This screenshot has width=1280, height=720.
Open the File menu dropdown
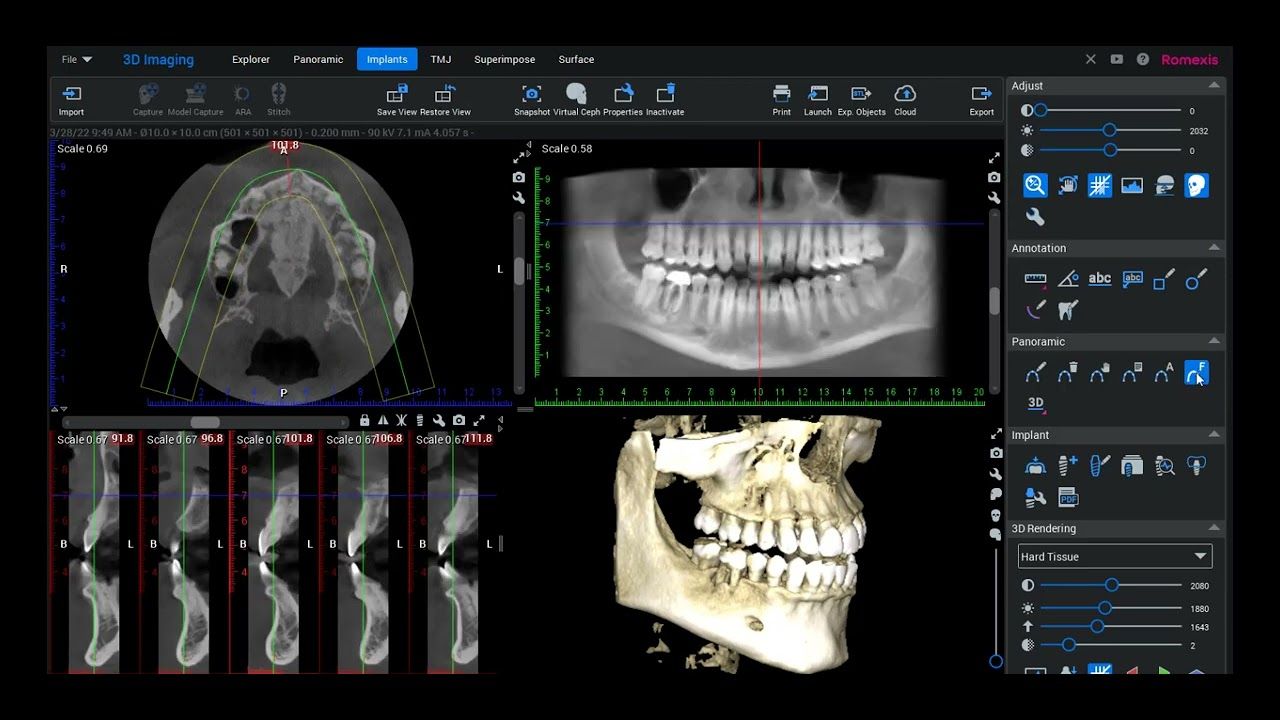click(76, 60)
